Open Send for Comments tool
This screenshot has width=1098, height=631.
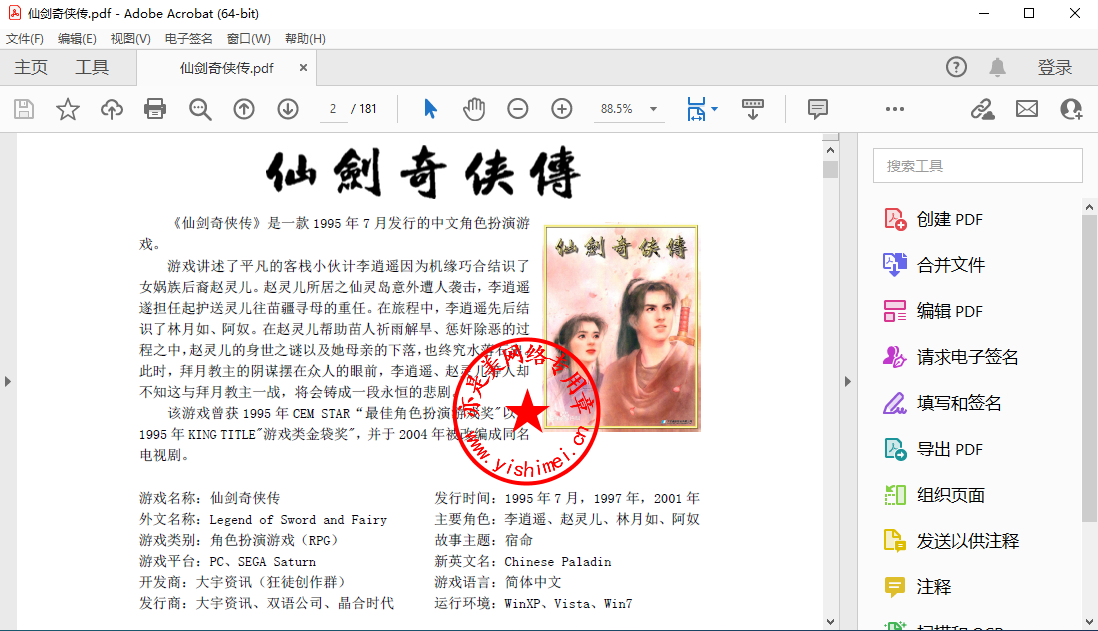tap(951, 541)
